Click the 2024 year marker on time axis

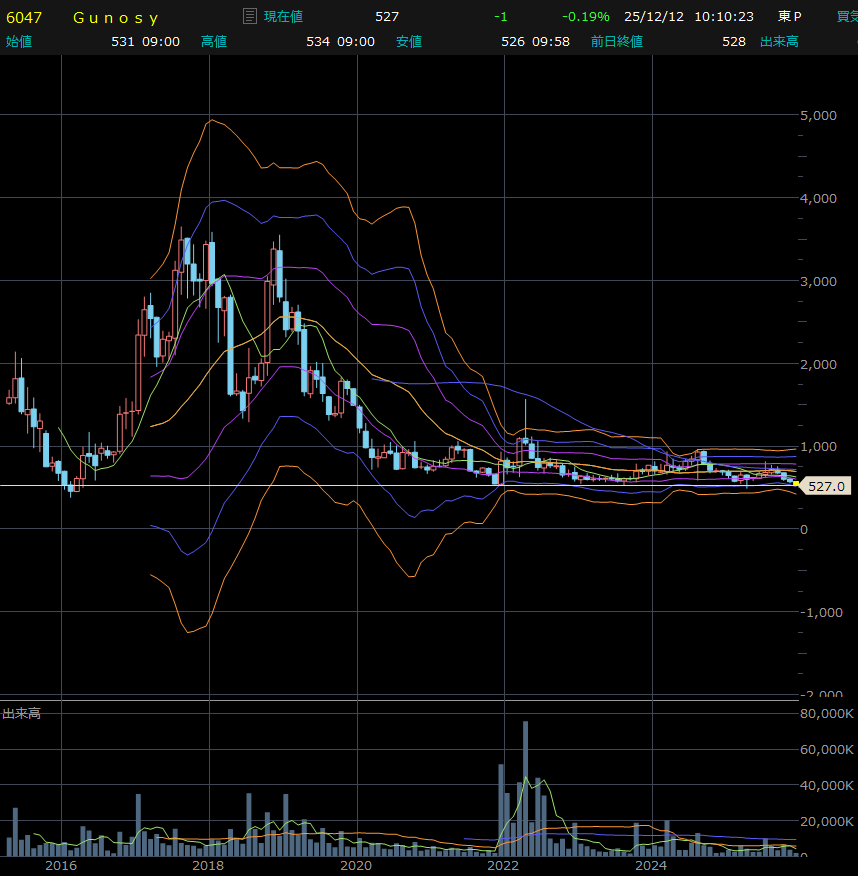pos(651,865)
